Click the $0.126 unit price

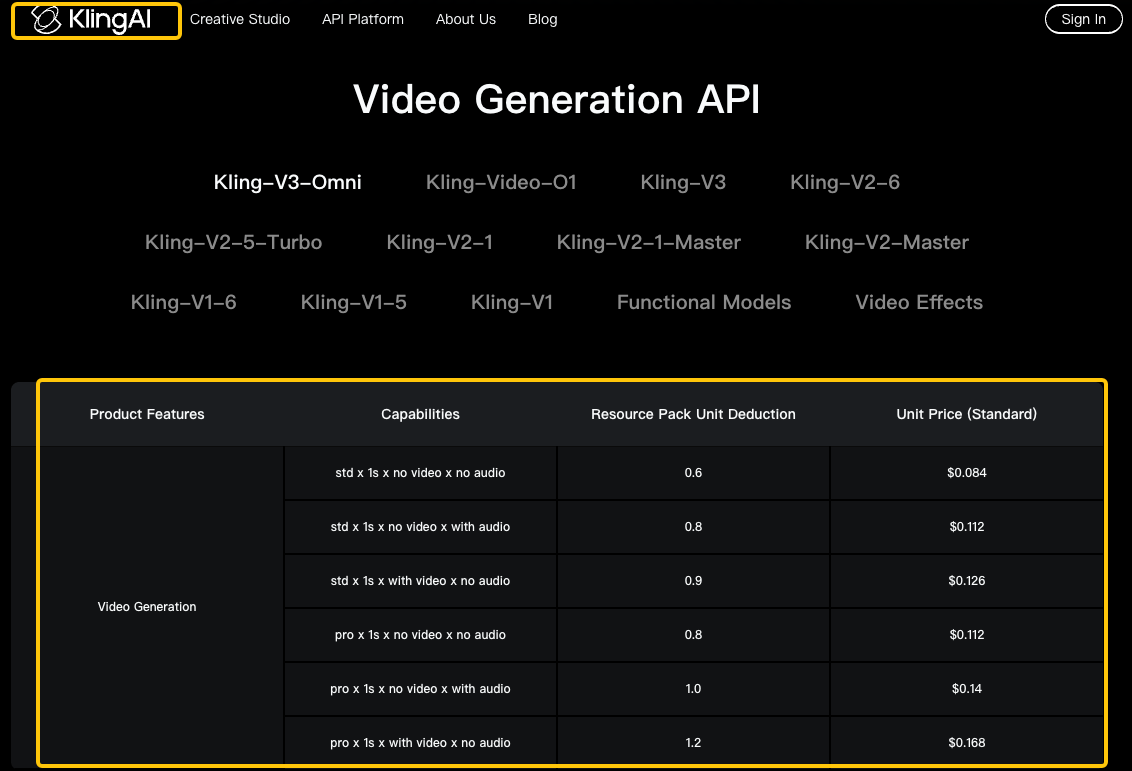(967, 581)
